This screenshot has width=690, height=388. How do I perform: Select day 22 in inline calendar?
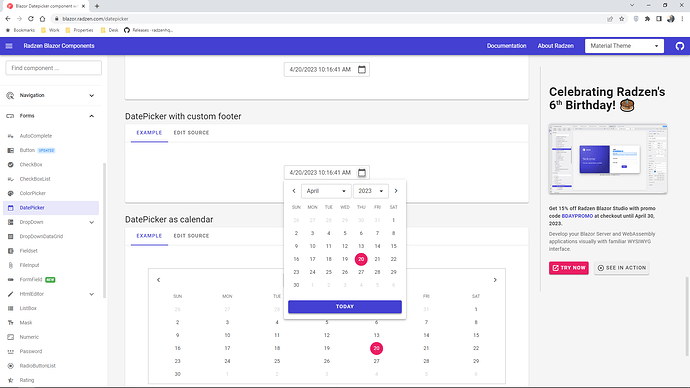pos(476,348)
